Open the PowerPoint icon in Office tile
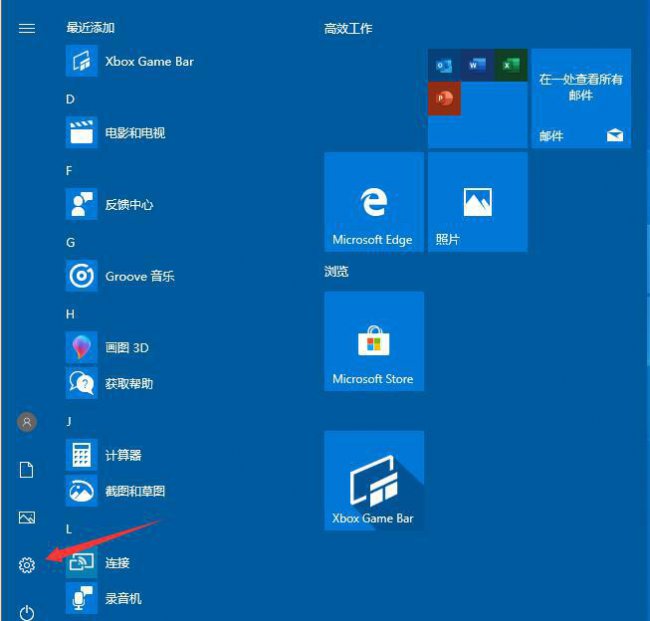The image size is (650, 621). pos(444,98)
